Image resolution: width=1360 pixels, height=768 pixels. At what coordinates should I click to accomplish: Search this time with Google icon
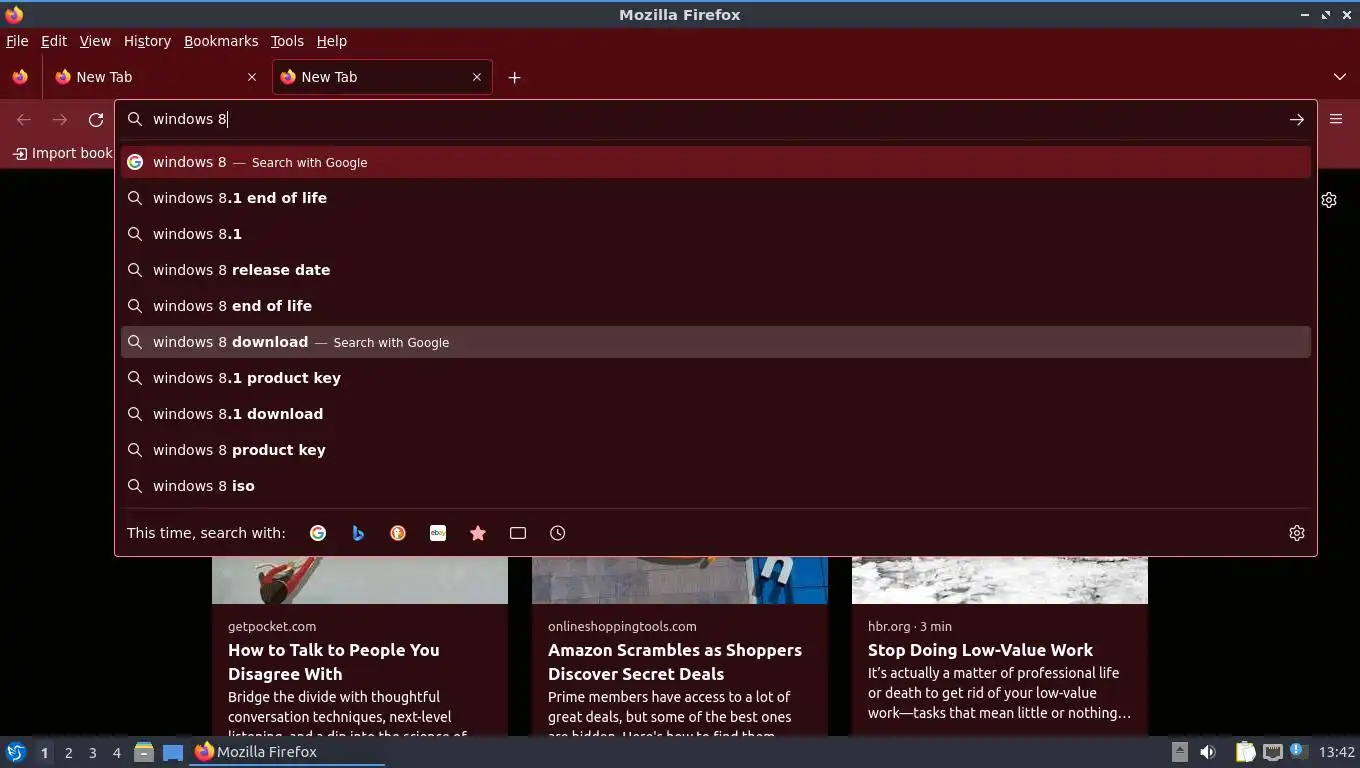[318, 533]
